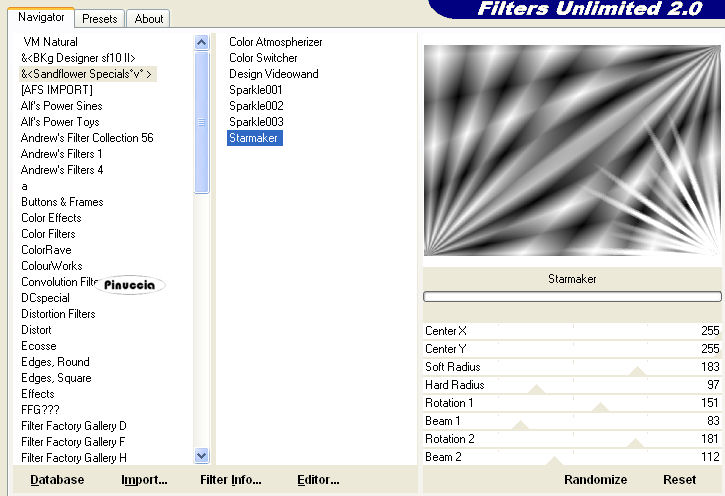
Task: Choose the Design Videowand filter
Action: (274, 74)
